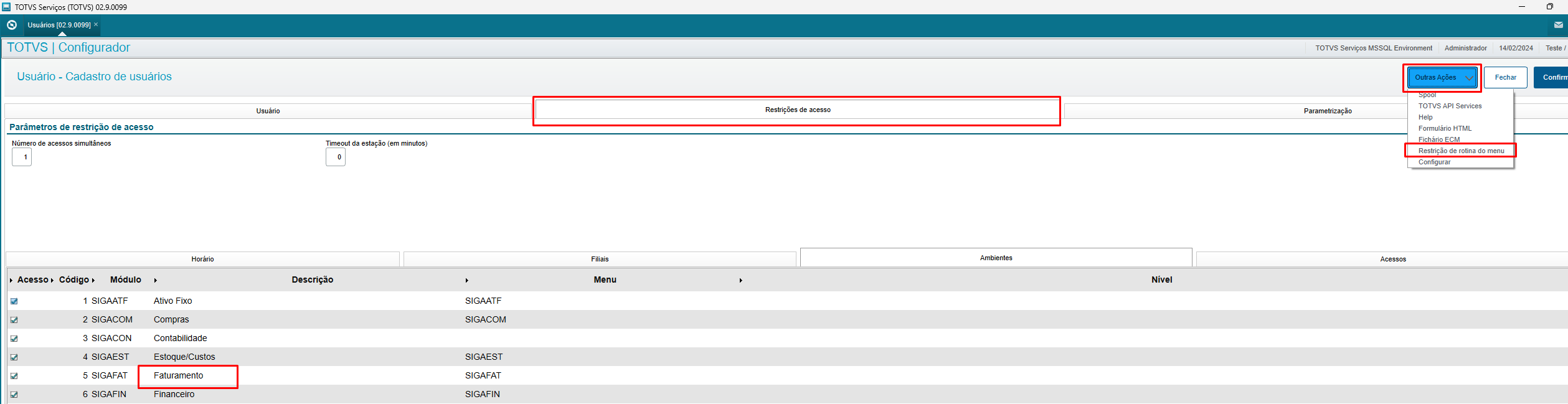Select the Contabilidade description cell
The height and width of the screenshot is (404, 1568).
[180, 338]
